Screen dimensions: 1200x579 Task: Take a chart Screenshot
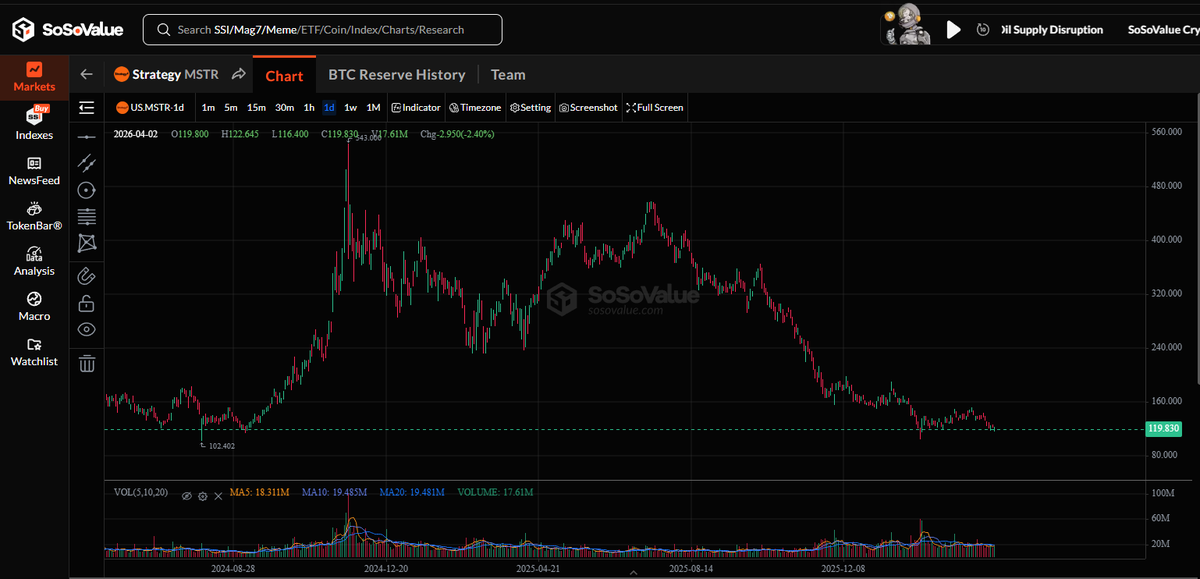point(588,107)
